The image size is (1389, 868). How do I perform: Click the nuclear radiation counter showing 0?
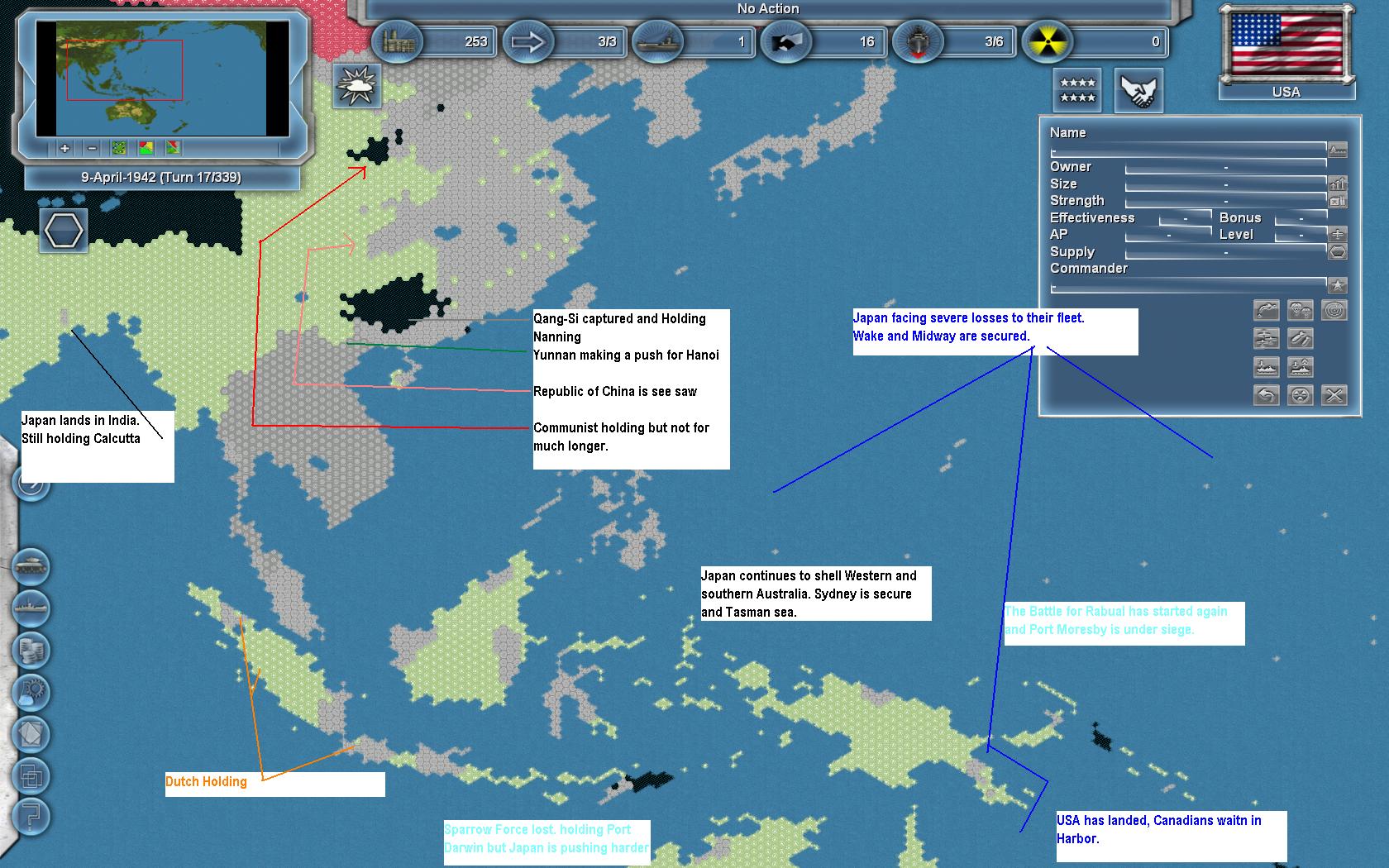pos(1095,41)
